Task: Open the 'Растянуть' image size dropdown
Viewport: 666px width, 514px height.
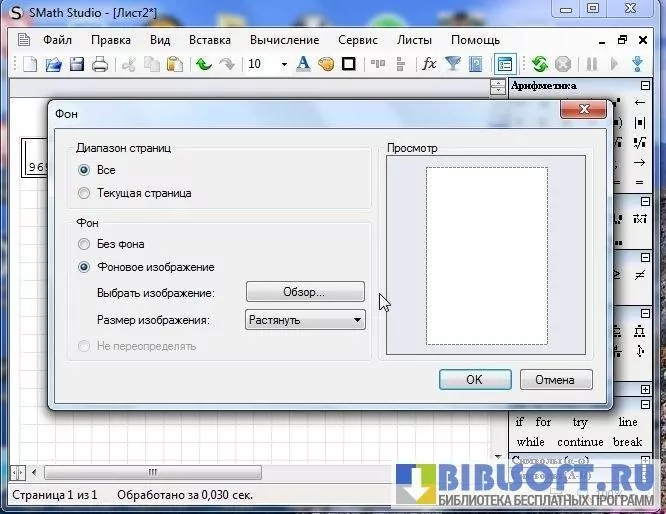Action: (305, 320)
